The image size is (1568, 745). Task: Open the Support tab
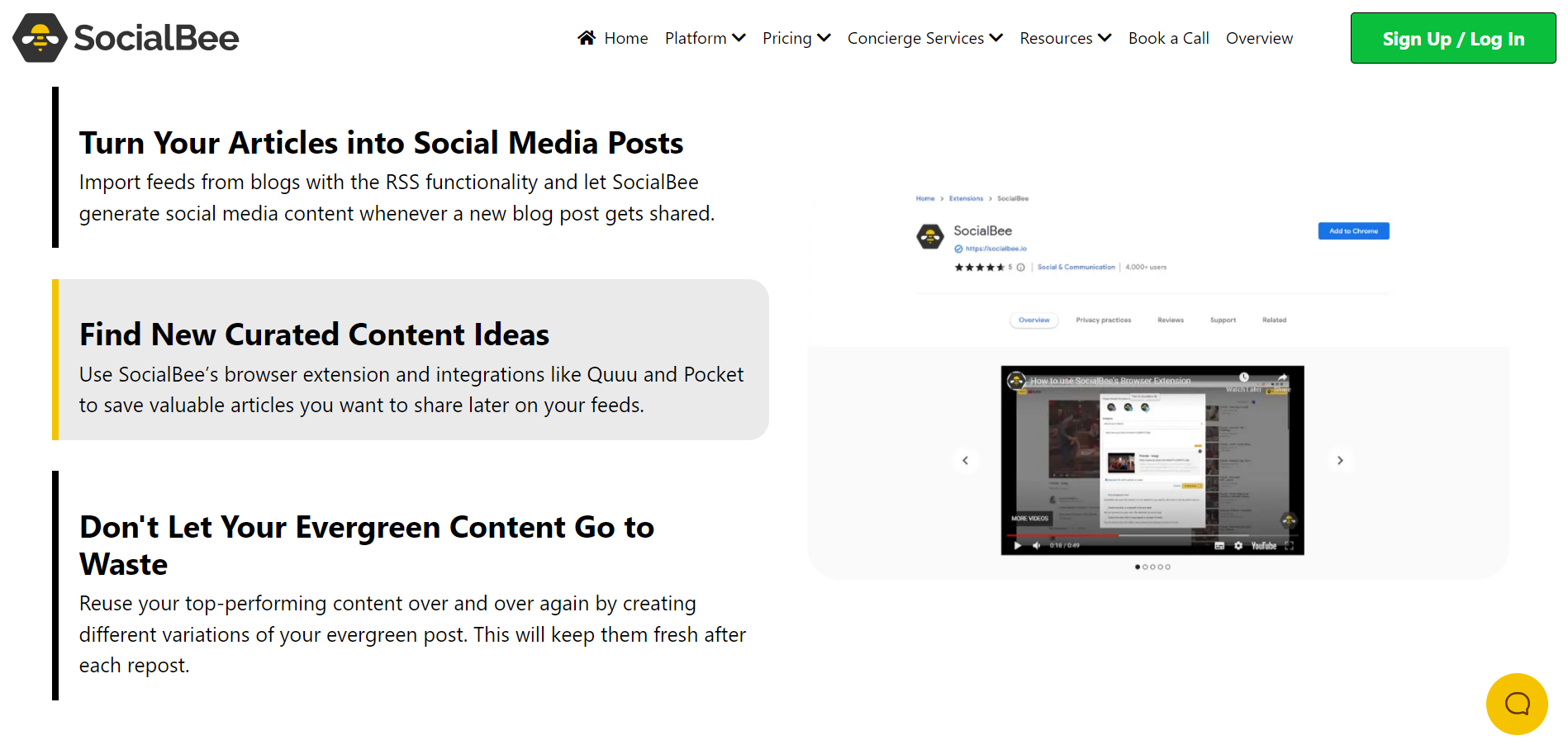coord(1223,320)
